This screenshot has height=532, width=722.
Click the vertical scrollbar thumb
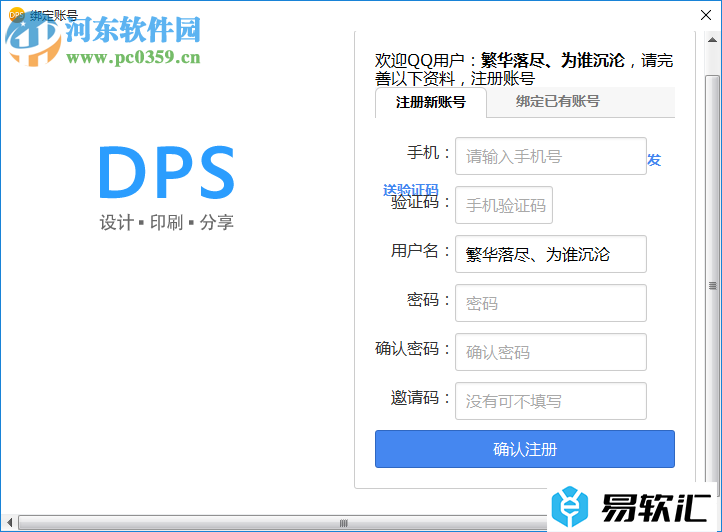pyautogui.click(x=712, y=286)
